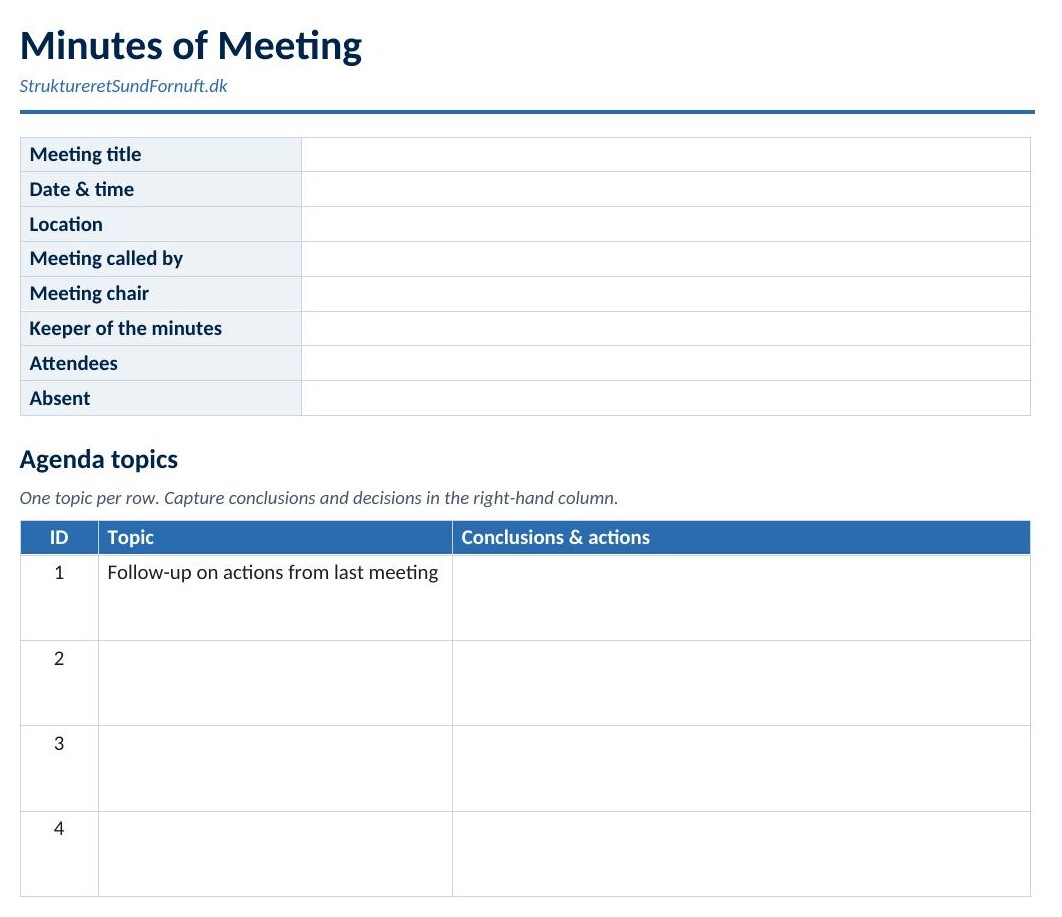Click the Follow-up on actions topic text
This screenshot has width=1062, height=917.
[273, 573]
